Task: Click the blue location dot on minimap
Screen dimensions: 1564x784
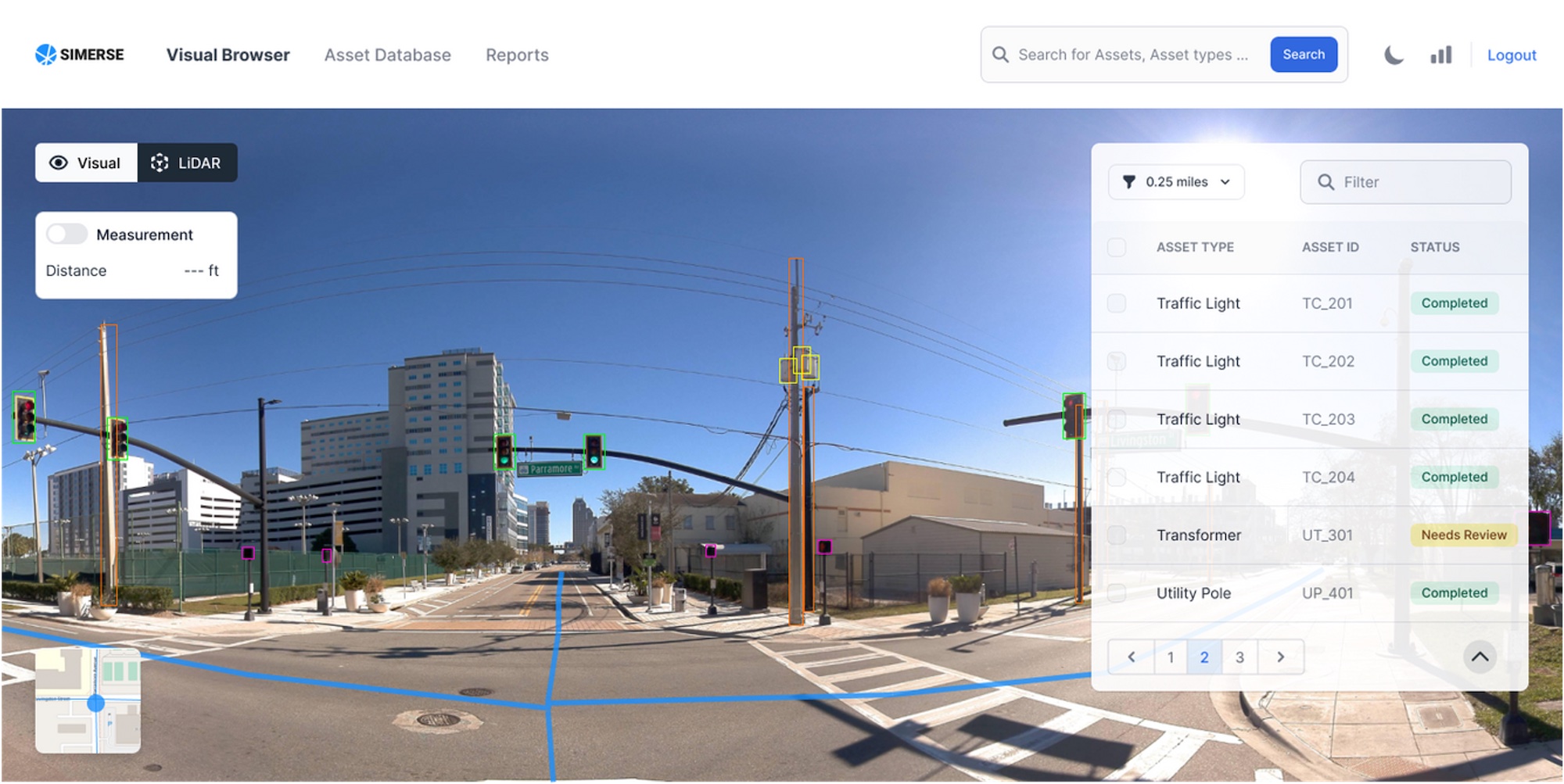Action: pos(95,703)
